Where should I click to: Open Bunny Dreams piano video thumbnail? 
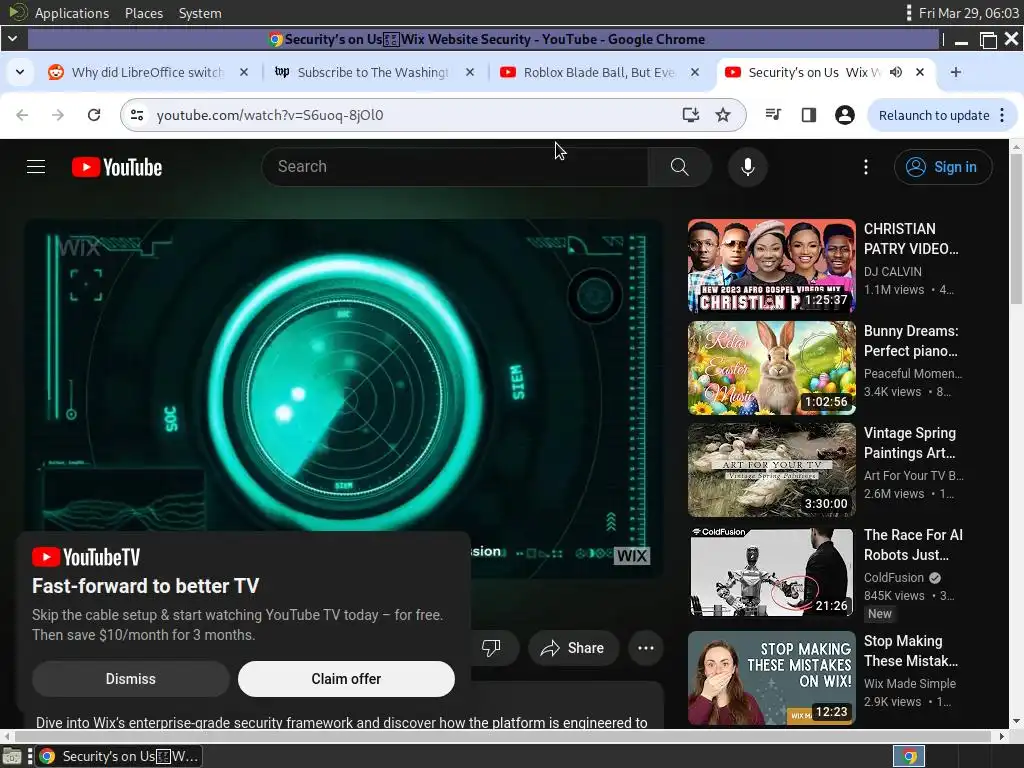[x=771, y=368]
